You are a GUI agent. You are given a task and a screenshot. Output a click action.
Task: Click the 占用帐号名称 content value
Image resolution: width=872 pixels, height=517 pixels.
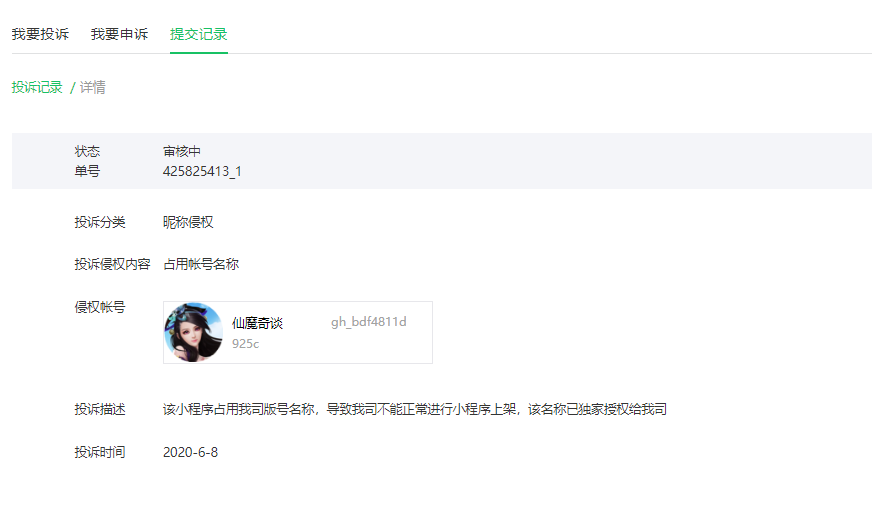[201, 264]
